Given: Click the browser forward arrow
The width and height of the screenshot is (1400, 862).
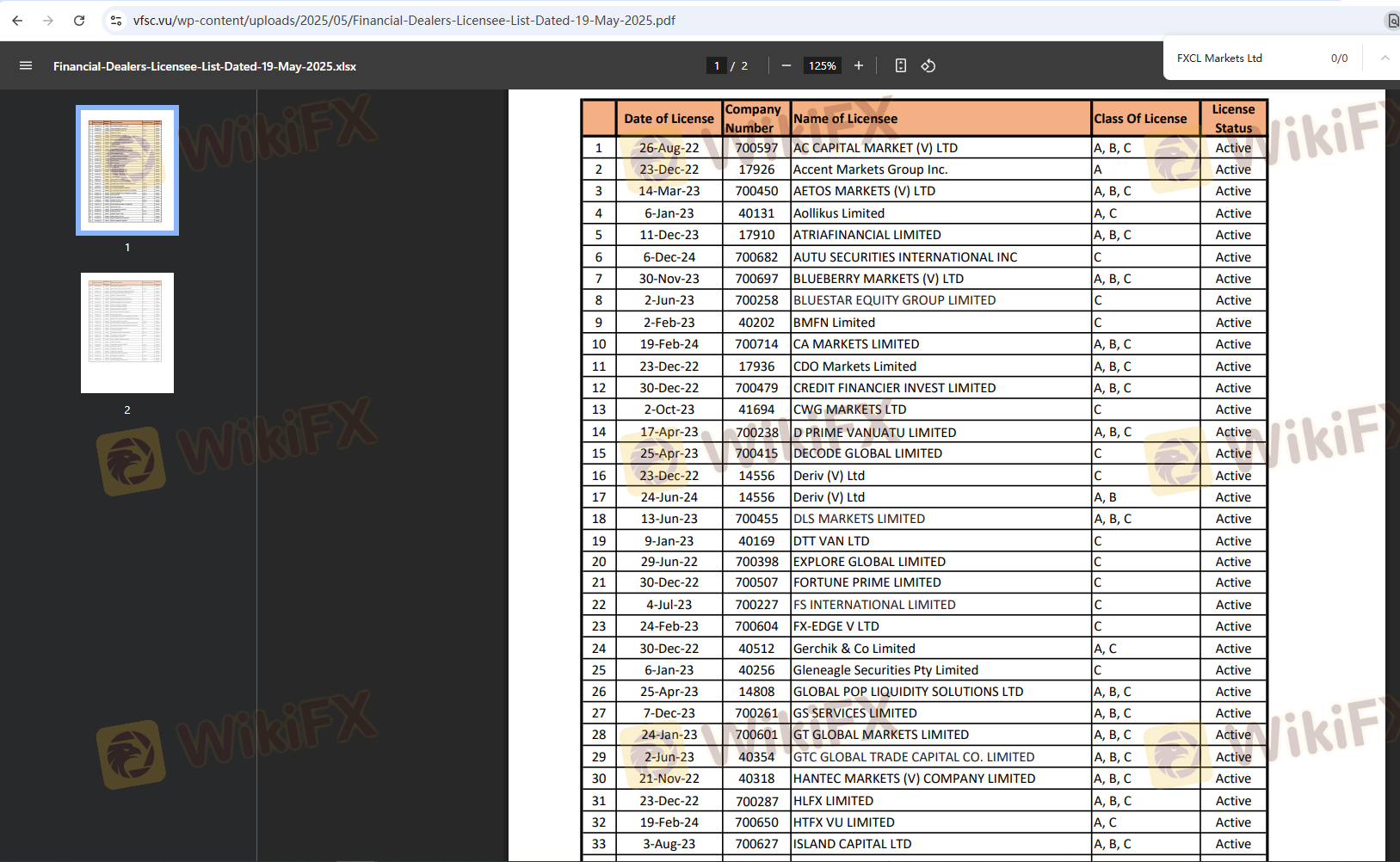Looking at the screenshot, I should pyautogui.click(x=48, y=21).
